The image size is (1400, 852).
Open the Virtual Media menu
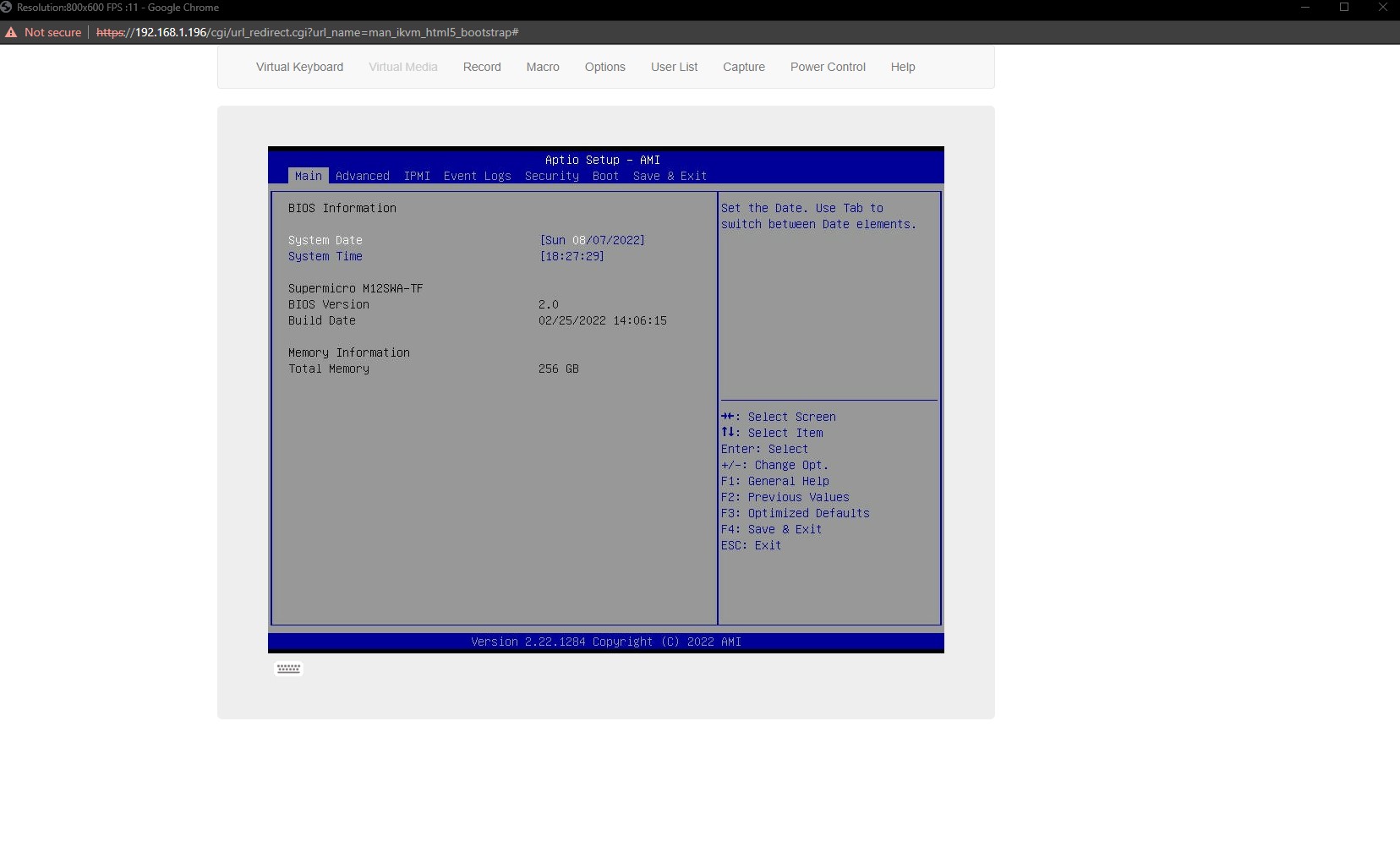(x=403, y=67)
